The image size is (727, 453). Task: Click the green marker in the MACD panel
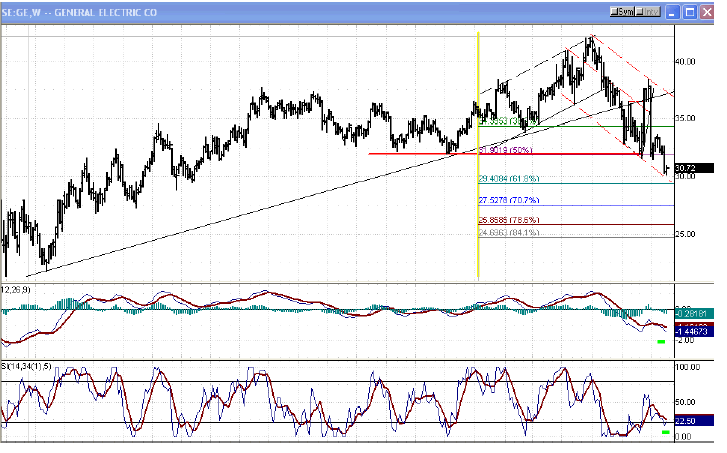(x=661, y=342)
